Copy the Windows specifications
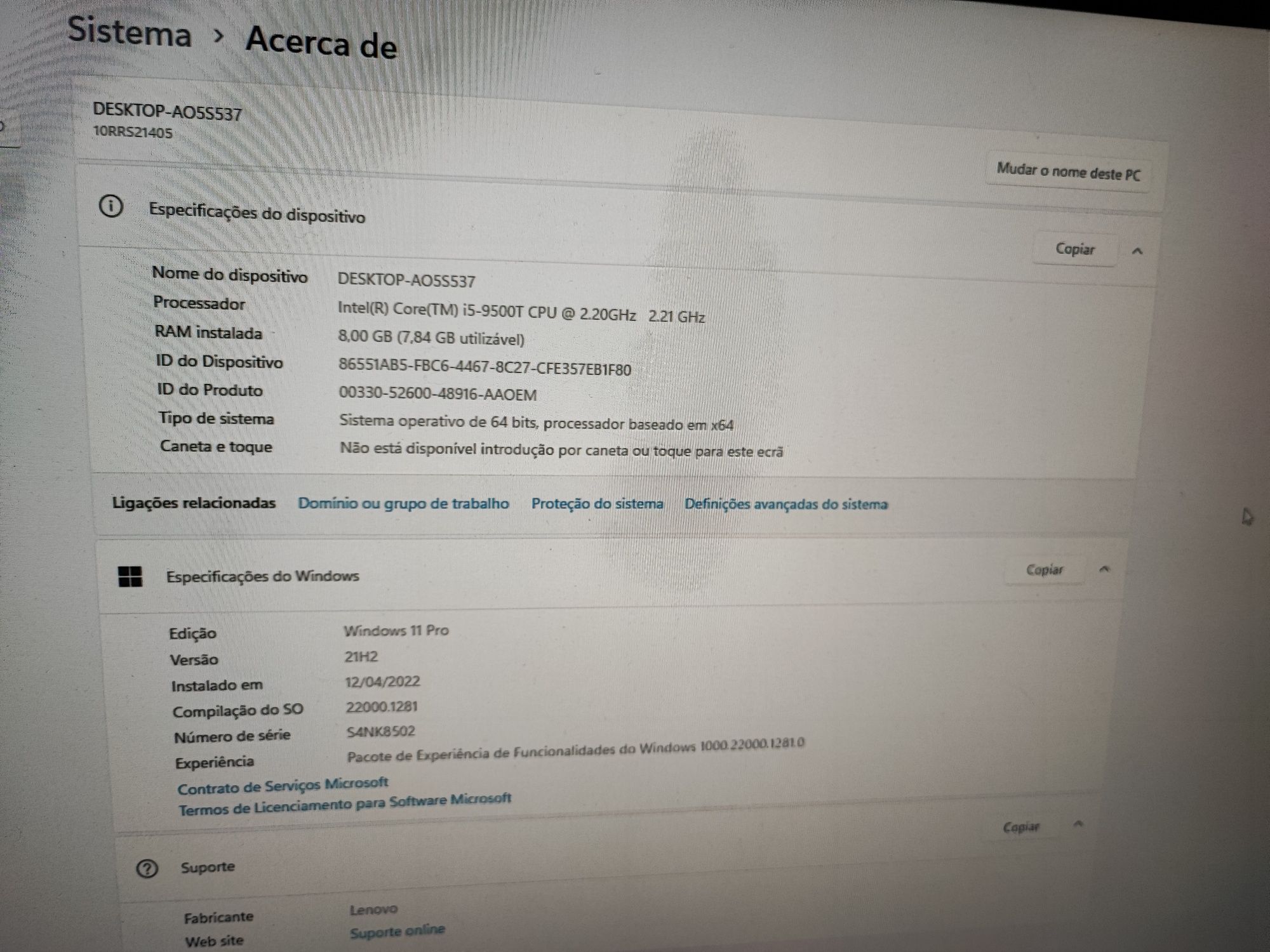The image size is (1270, 952). pyautogui.click(x=1044, y=570)
